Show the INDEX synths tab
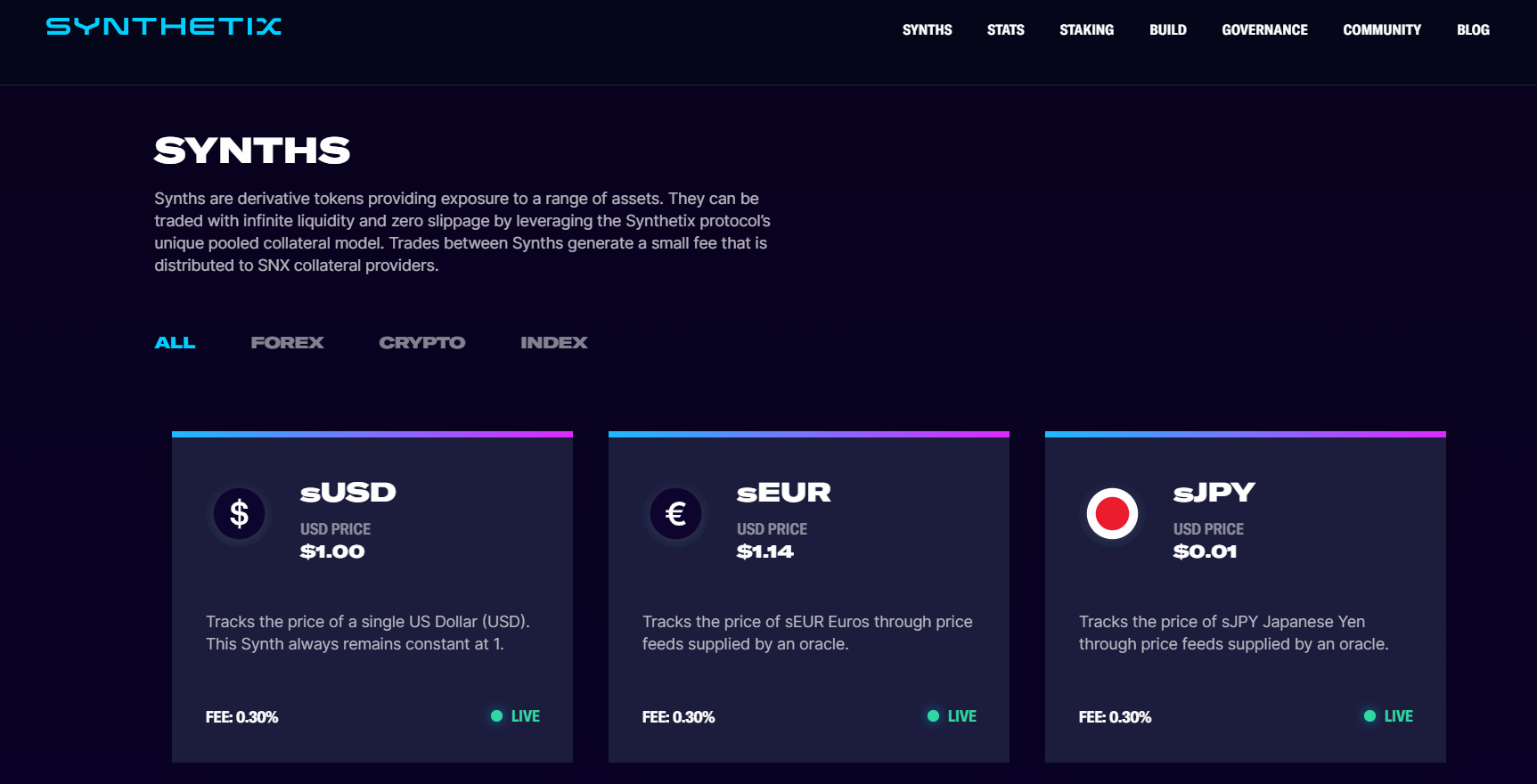Image resolution: width=1537 pixels, height=784 pixels. 553,343
